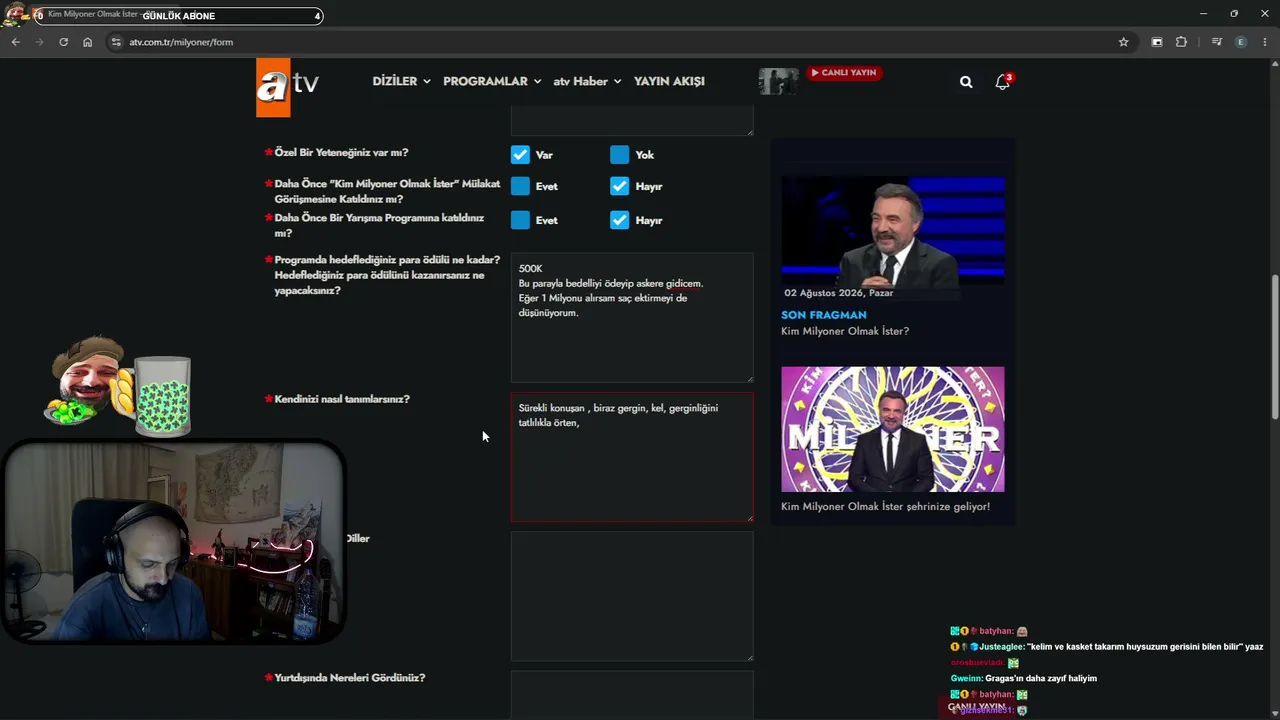Click the atv logo
Image resolution: width=1280 pixels, height=720 pixels.
[287, 88]
